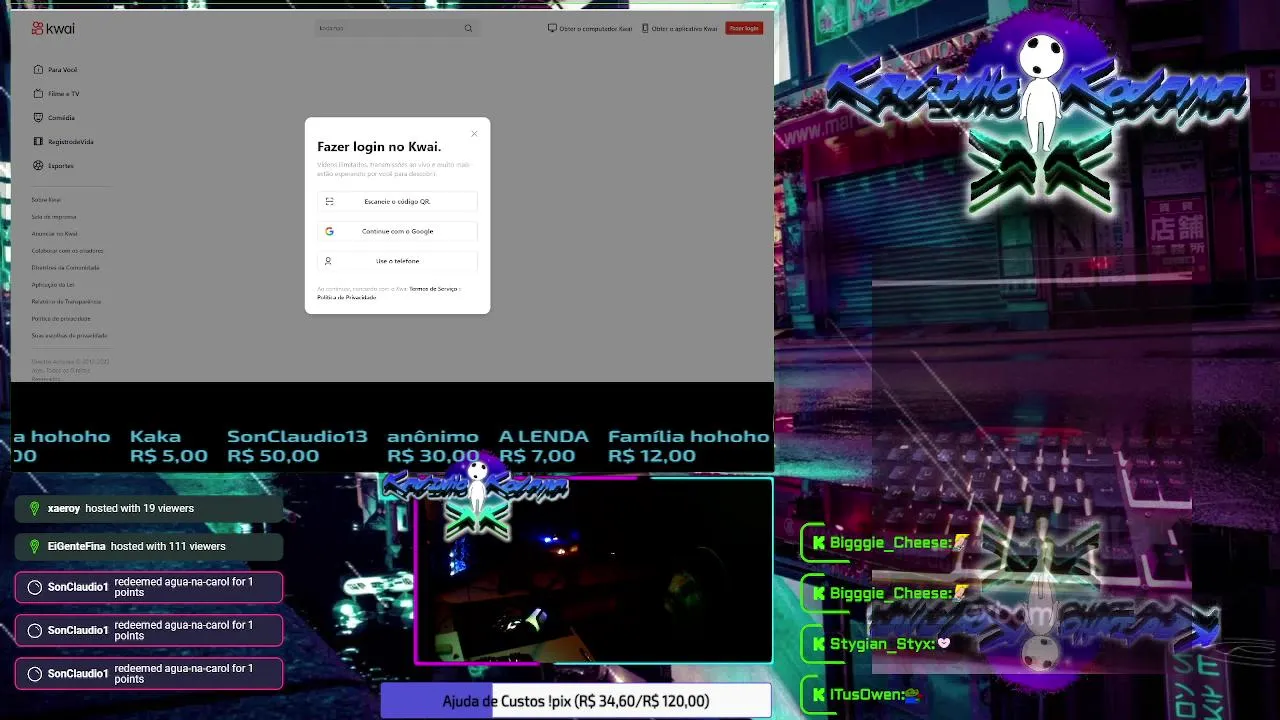1280x720 pixels.
Task: Click the xaeroy hosted with 19 viewers alert
Action: point(149,508)
